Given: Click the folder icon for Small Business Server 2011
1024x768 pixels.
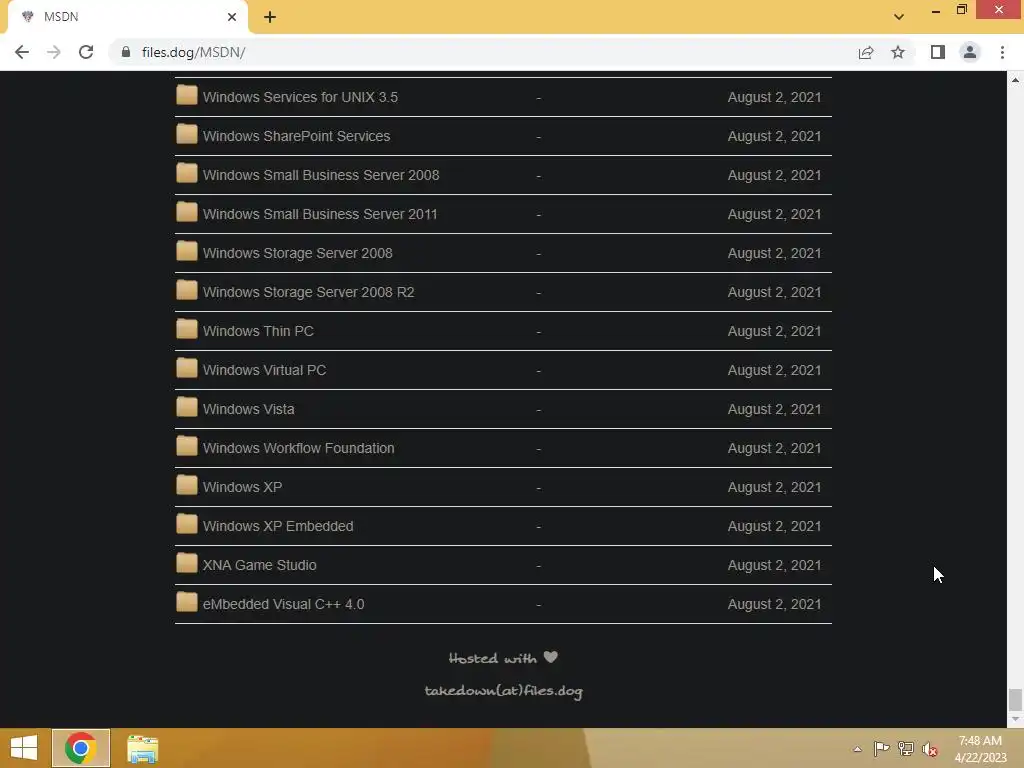Looking at the screenshot, I should (x=187, y=212).
